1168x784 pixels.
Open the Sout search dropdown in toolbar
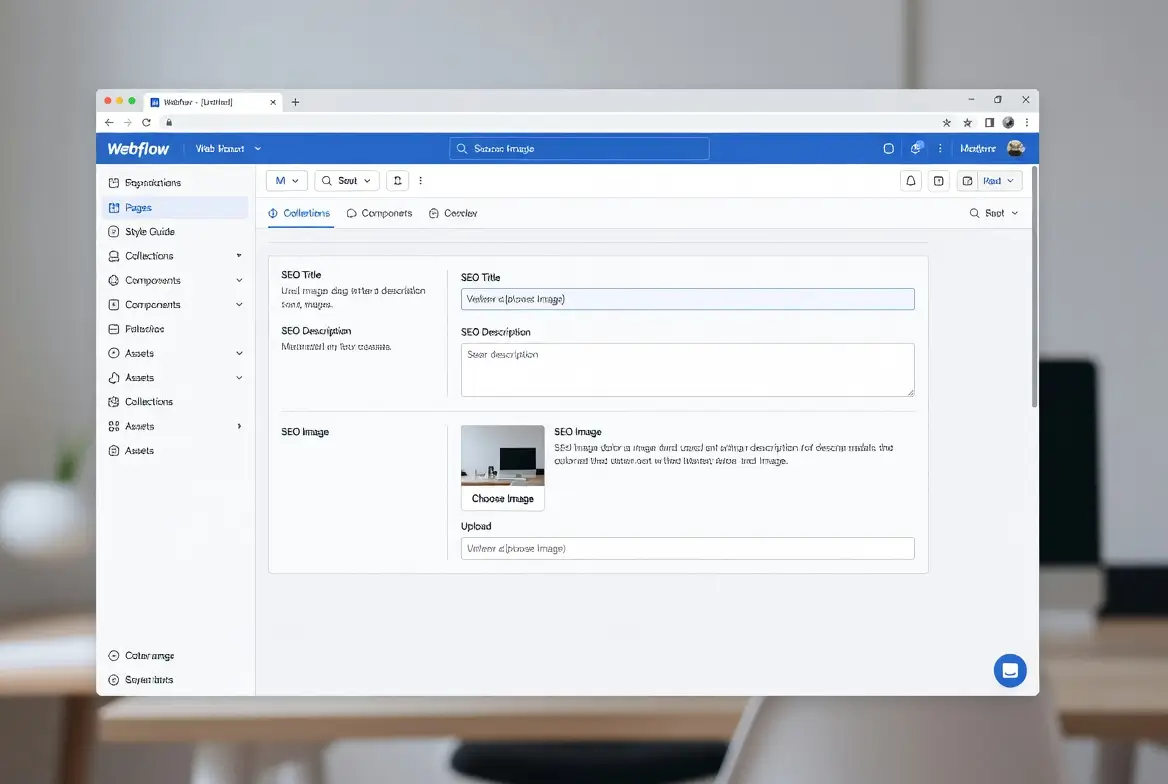(347, 180)
